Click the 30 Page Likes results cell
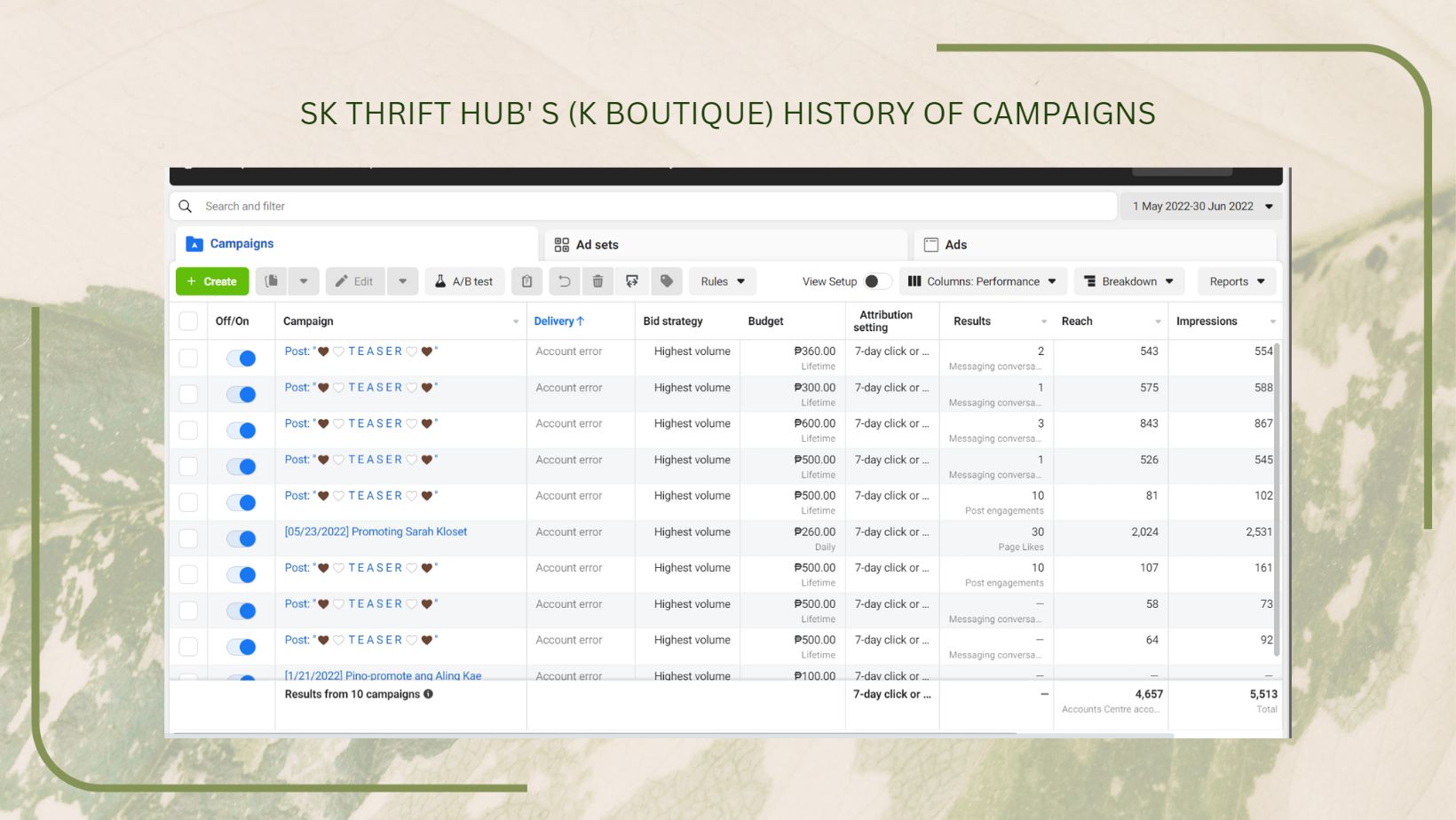The height and width of the screenshot is (820, 1456). [x=996, y=539]
